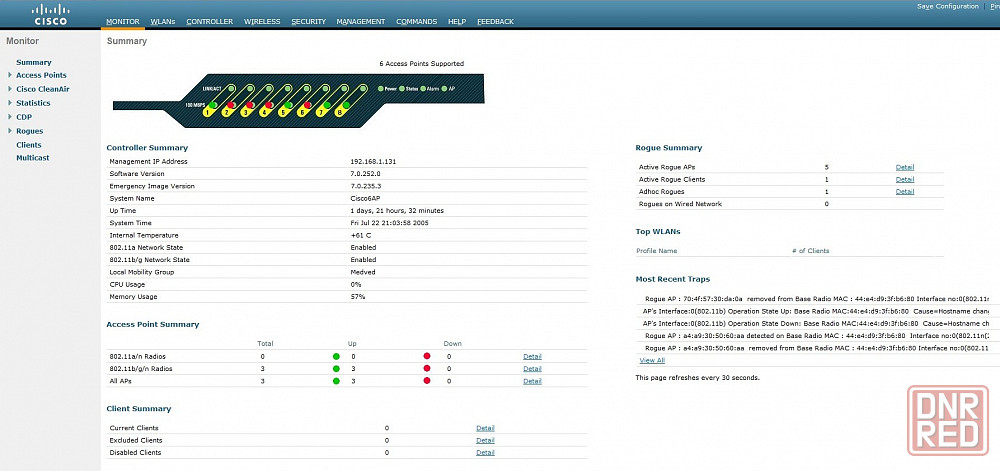Click system name Cisco6AP value
This screenshot has width=1000, height=471.
click(365, 198)
